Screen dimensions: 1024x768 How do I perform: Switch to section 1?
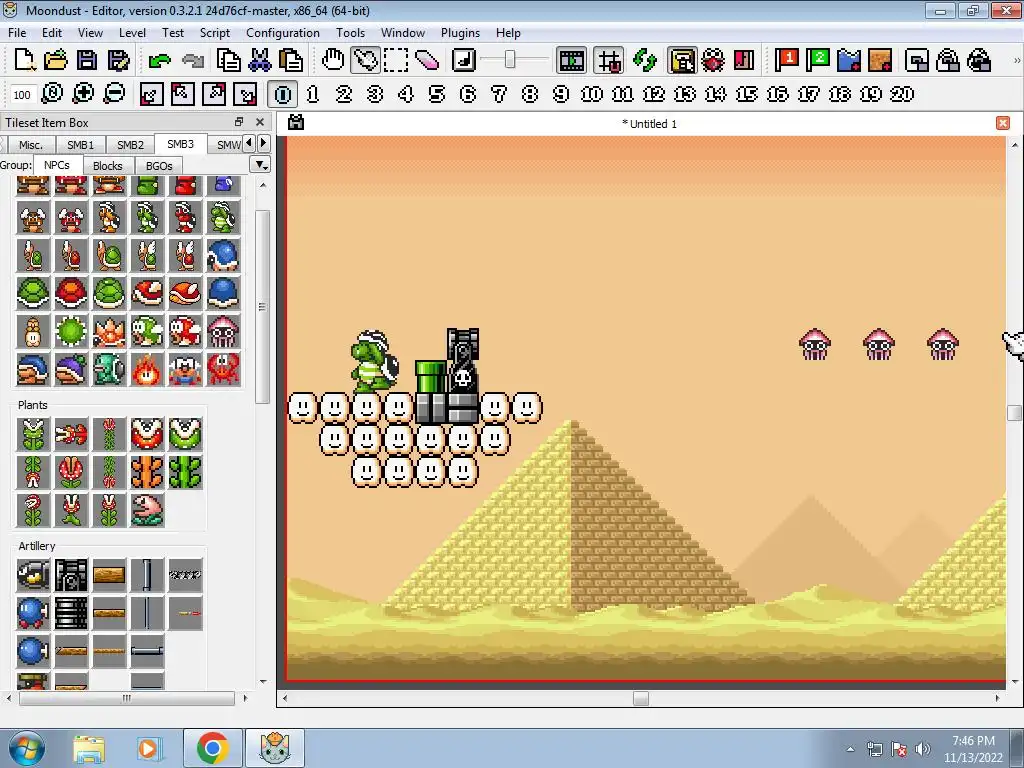[313, 94]
